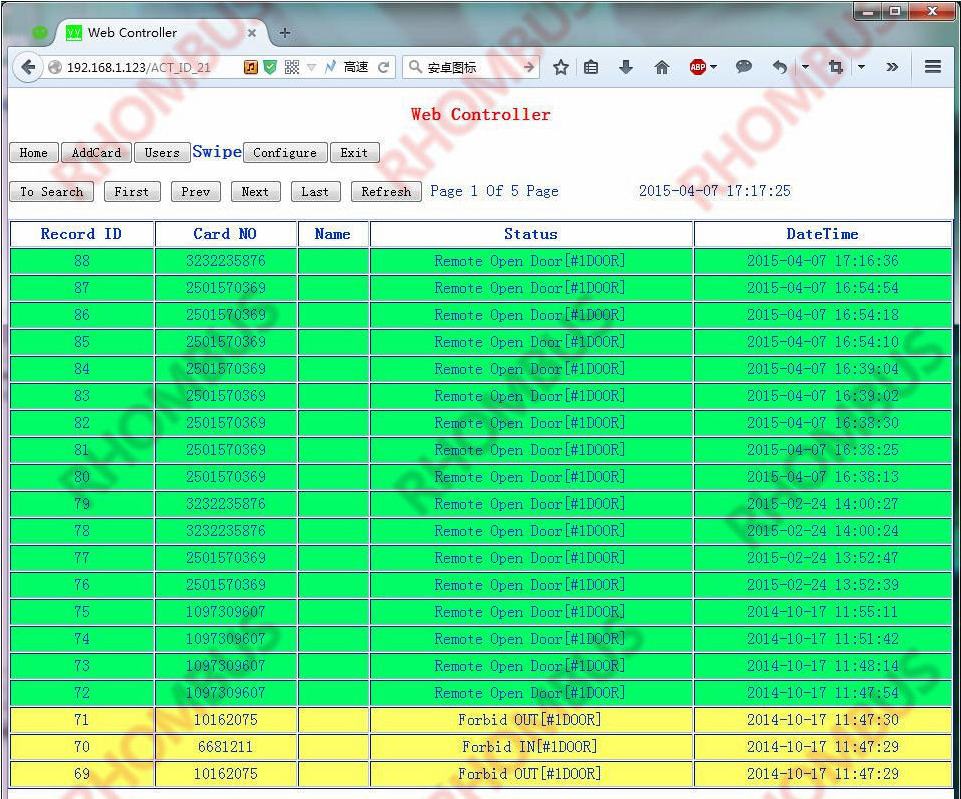Go to Next page of records
This screenshot has height=799, width=961.
(255, 192)
